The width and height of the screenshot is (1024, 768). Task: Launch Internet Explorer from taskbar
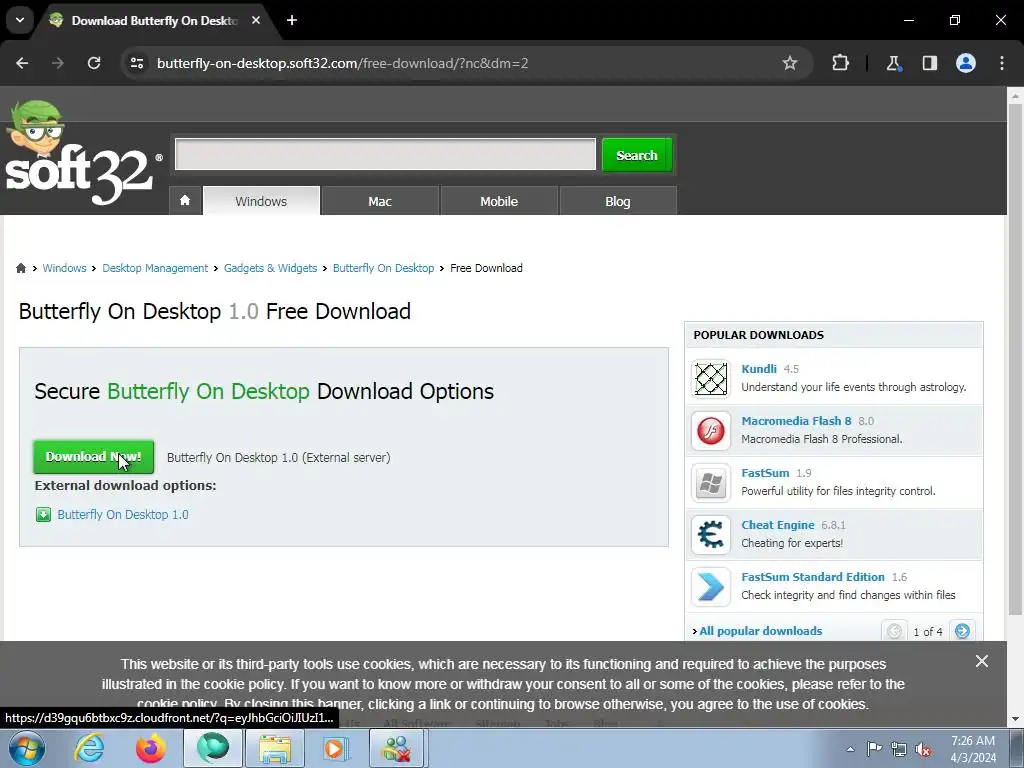[89, 748]
